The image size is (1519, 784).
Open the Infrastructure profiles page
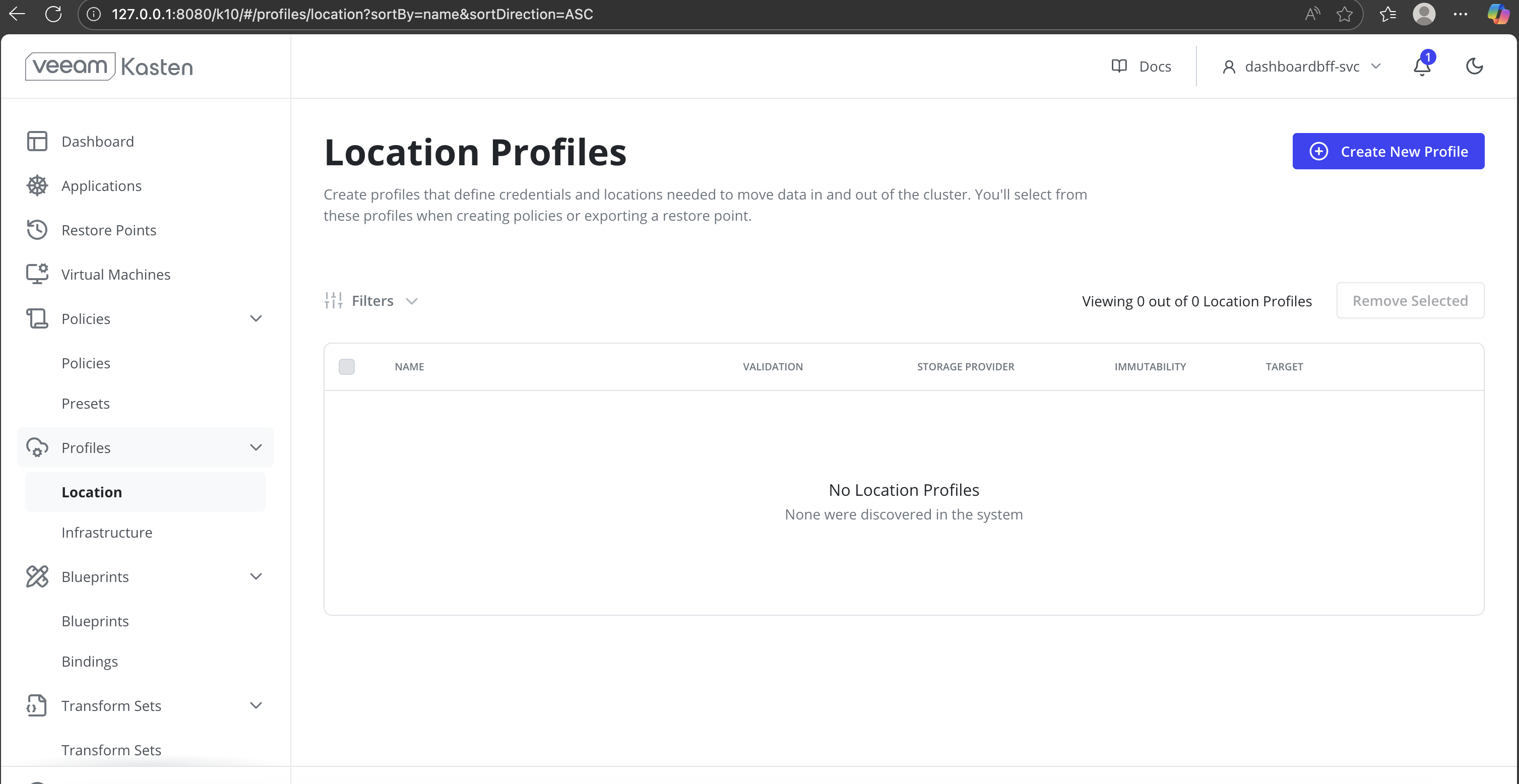pos(107,532)
